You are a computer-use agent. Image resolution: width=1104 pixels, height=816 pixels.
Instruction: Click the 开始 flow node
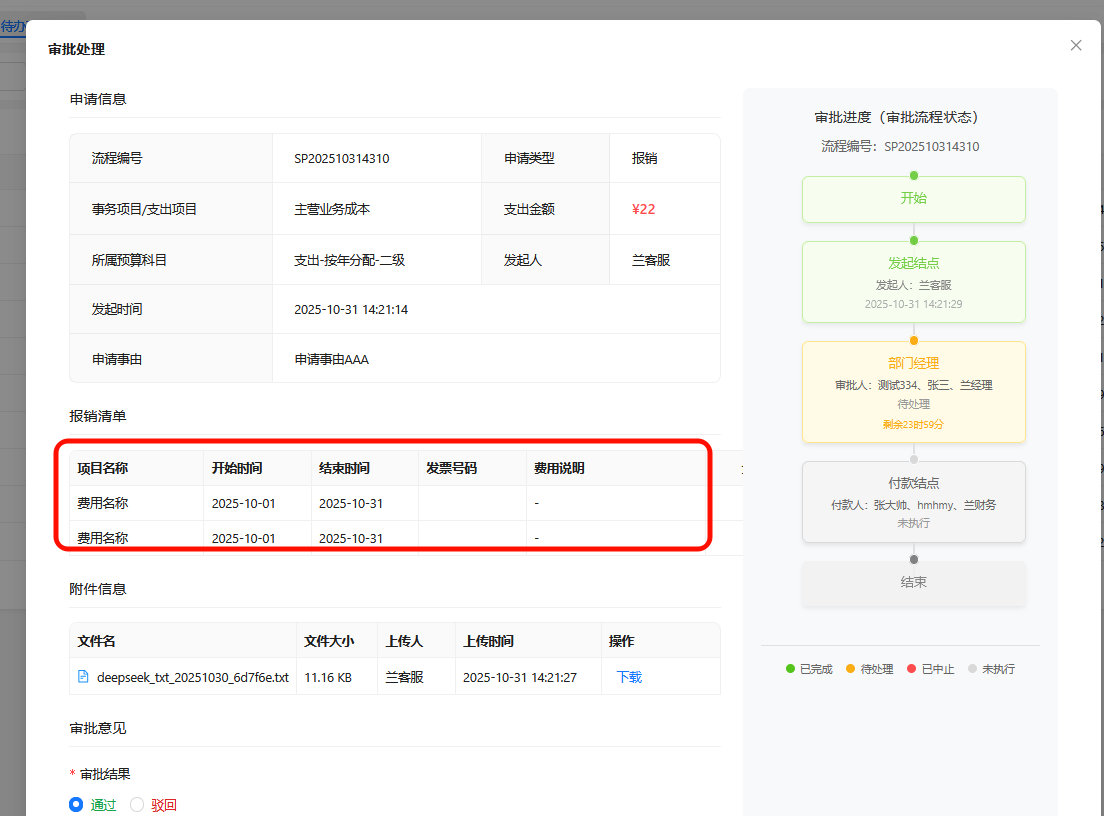[x=914, y=199]
